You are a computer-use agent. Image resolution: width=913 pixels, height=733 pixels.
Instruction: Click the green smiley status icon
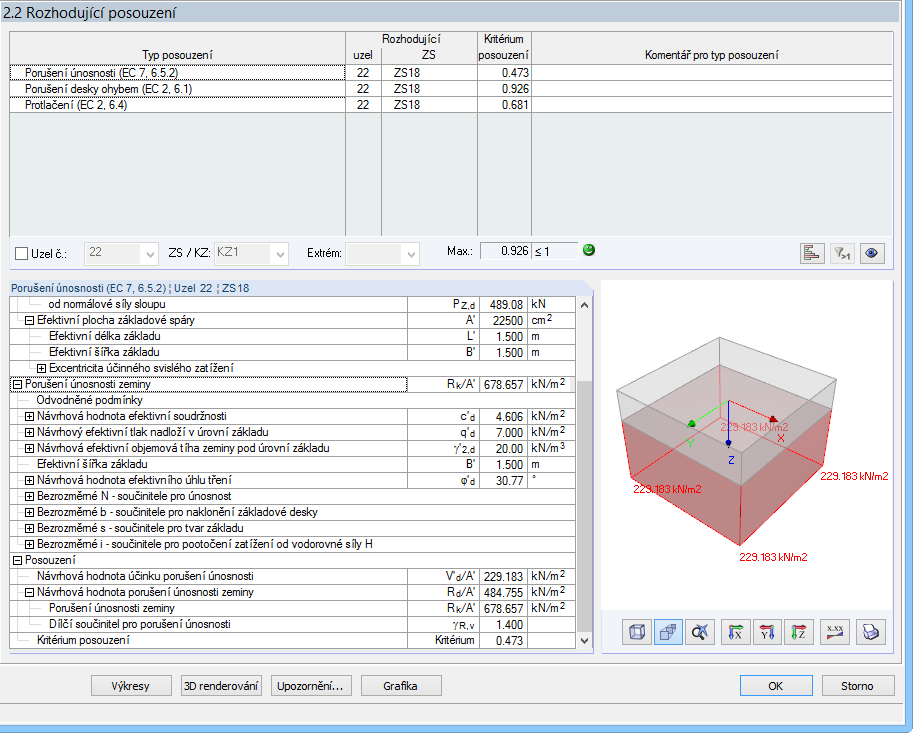tap(588, 250)
